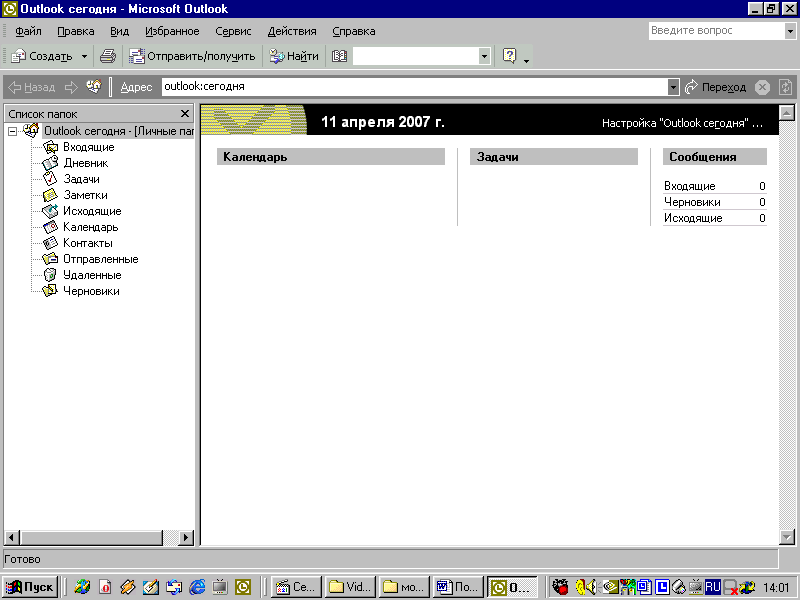800x600 pixels.
Task: Click the Outlook Today home icon
Action: click(x=94, y=87)
